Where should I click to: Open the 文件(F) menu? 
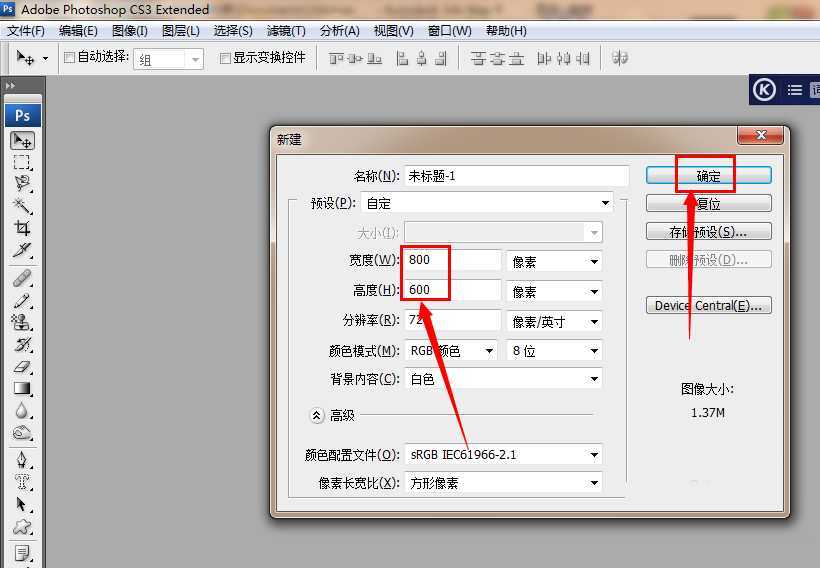coord(26,31)
